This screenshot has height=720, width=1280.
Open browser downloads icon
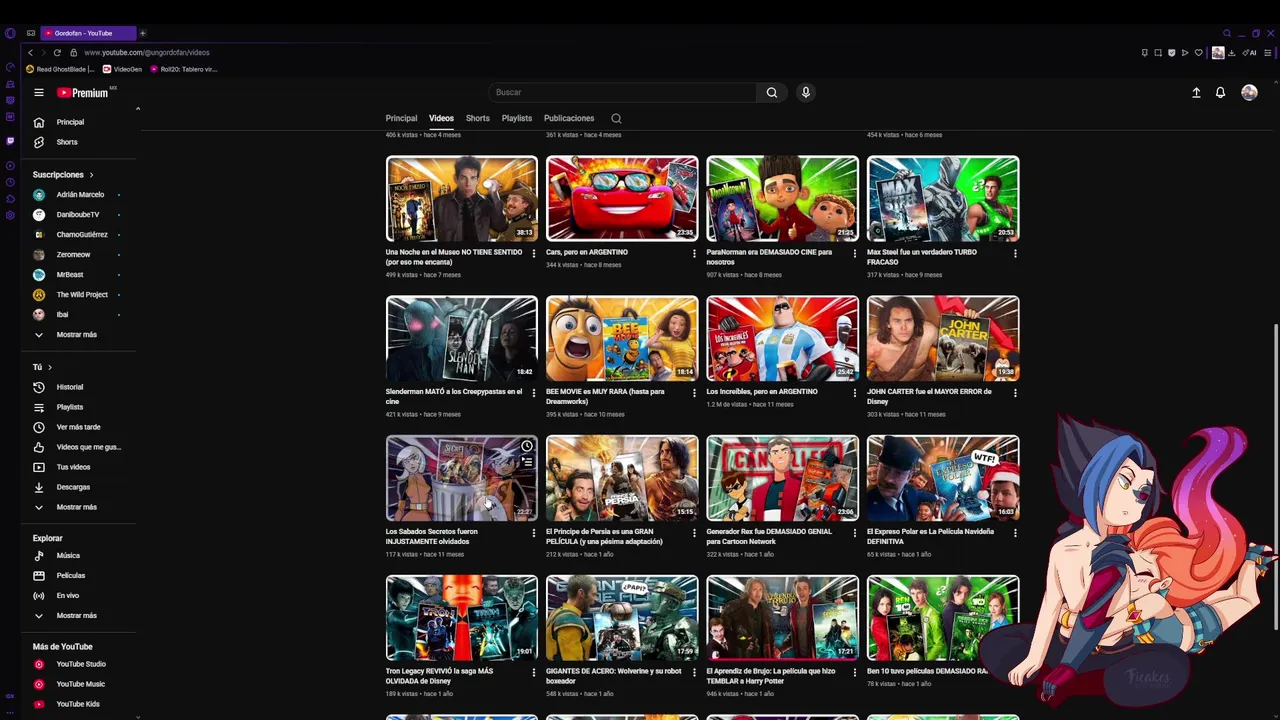(1232, 52)
